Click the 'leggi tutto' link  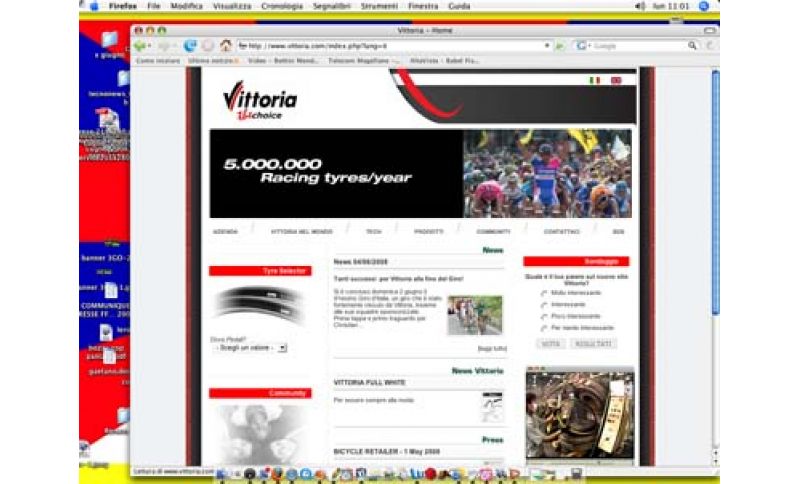(x=492, y=349)
